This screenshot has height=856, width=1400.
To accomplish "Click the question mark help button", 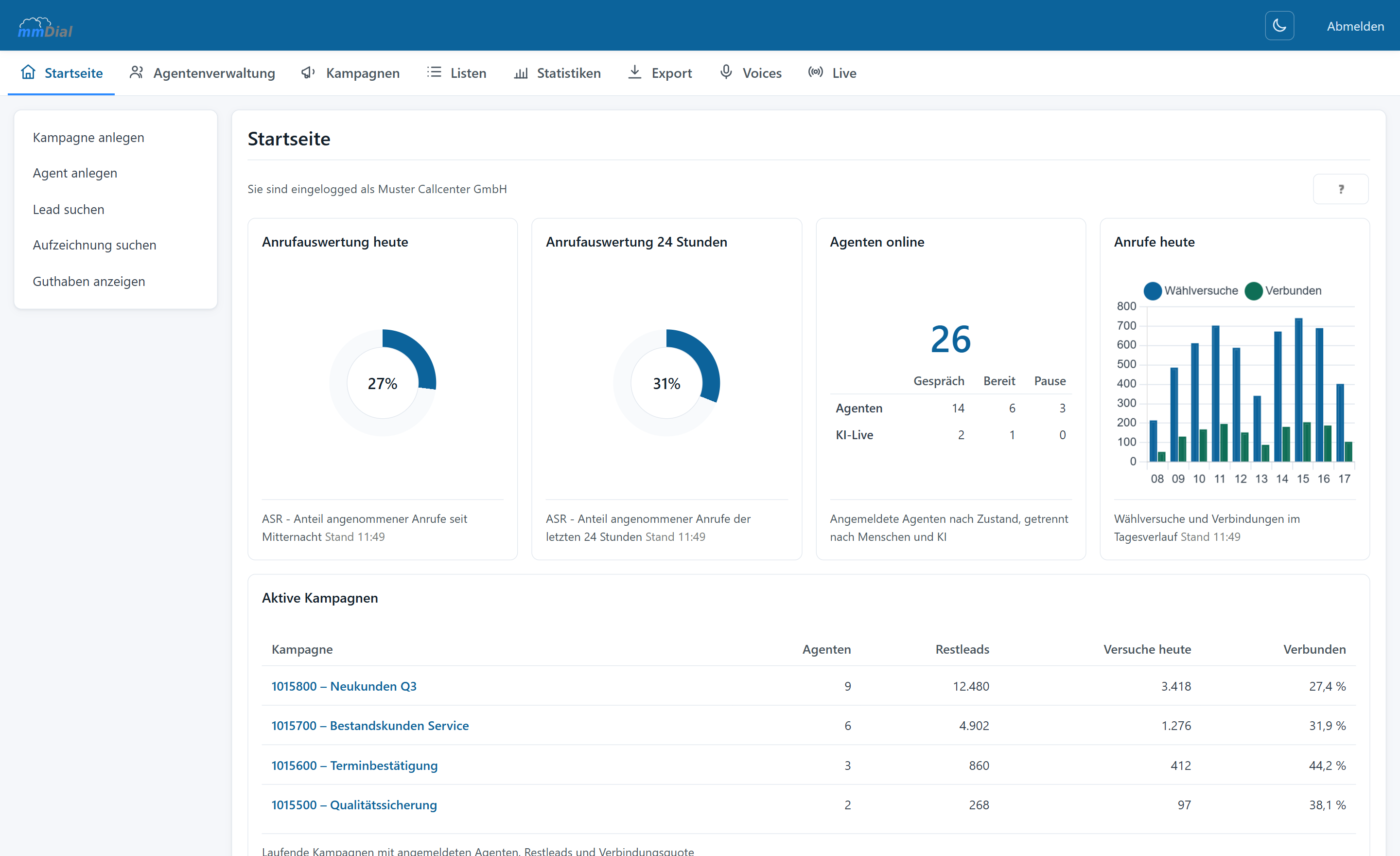I will [x=1340, y=189].
